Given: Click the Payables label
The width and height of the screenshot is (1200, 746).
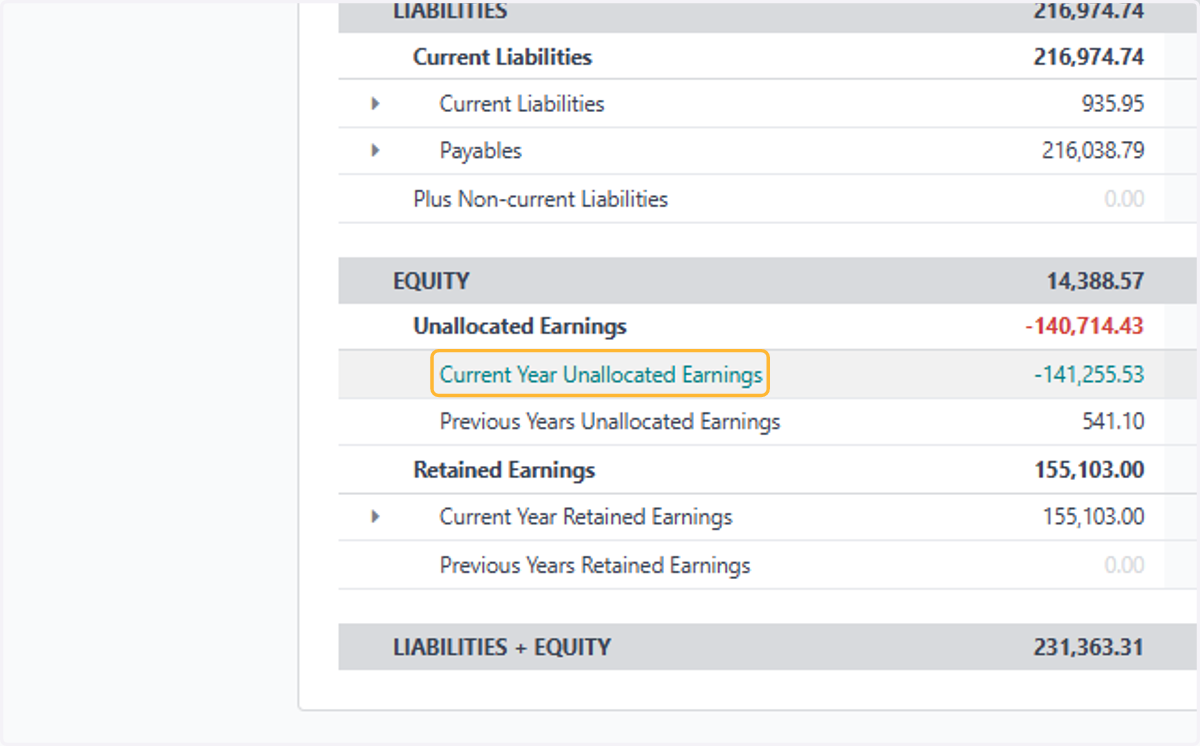Looking at the screenshot, I should click(x=481, y=151).
